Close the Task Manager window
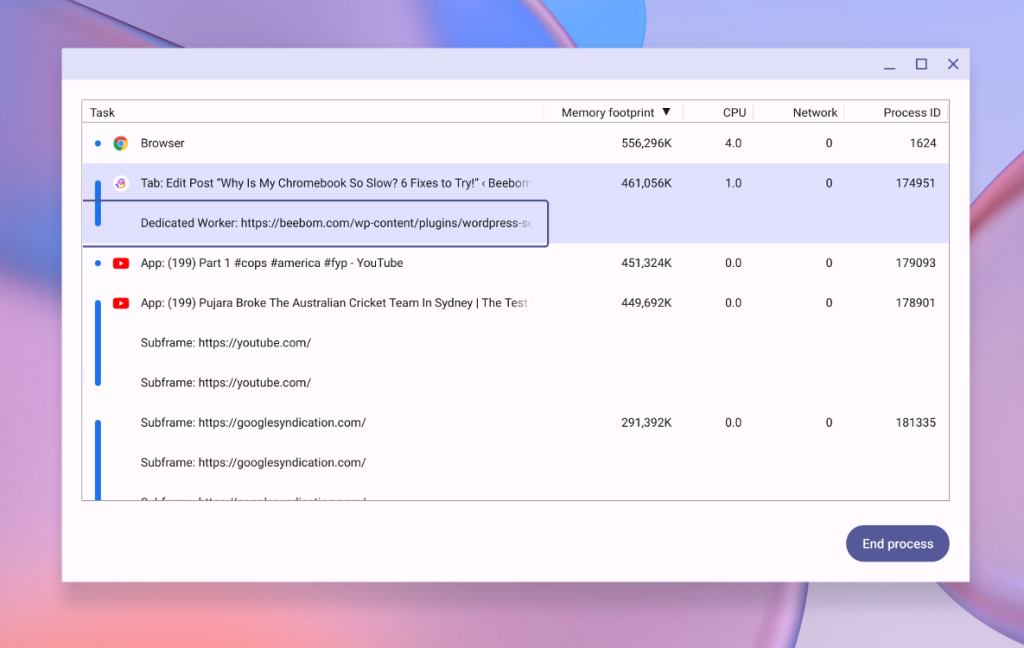Image resolution: width=1024 pixels, height=648 pixels. [x=953, y=64]
